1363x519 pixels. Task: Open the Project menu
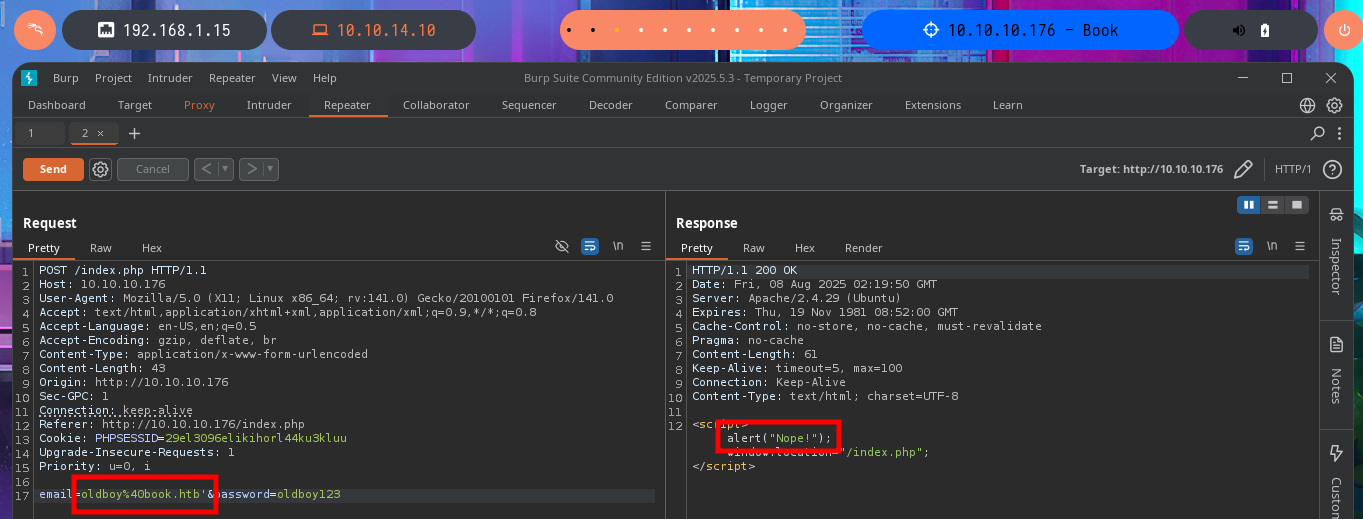pos(114,78)
